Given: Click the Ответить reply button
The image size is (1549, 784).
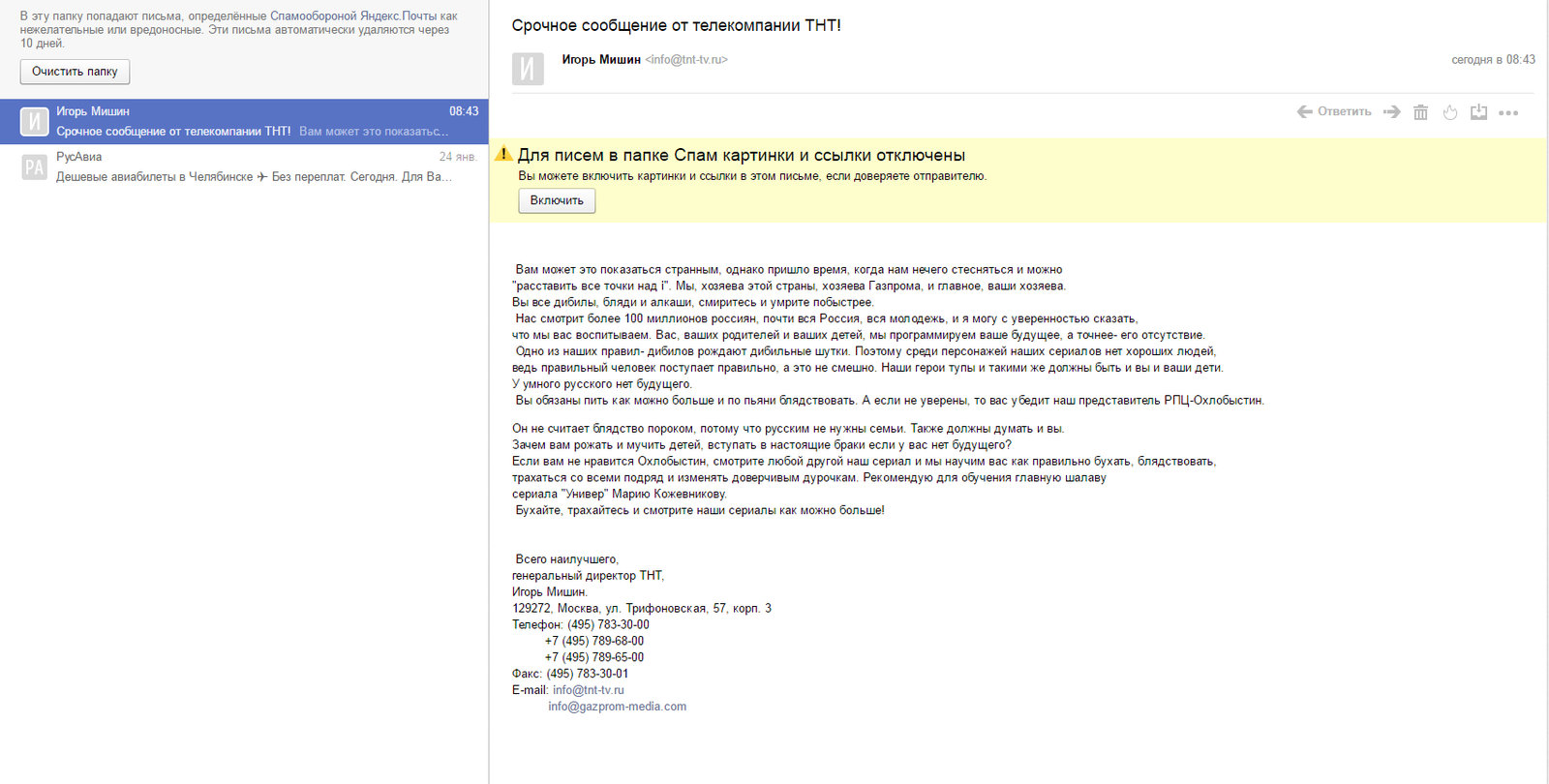Looking at the screenshot, I should [x=1334, y=112].
